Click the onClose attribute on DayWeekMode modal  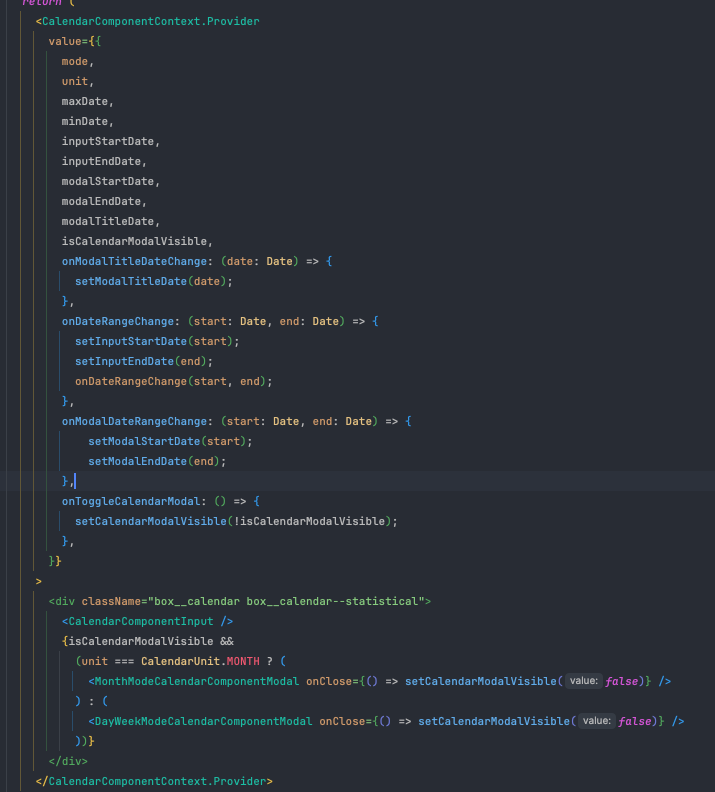tap(342, 721)
